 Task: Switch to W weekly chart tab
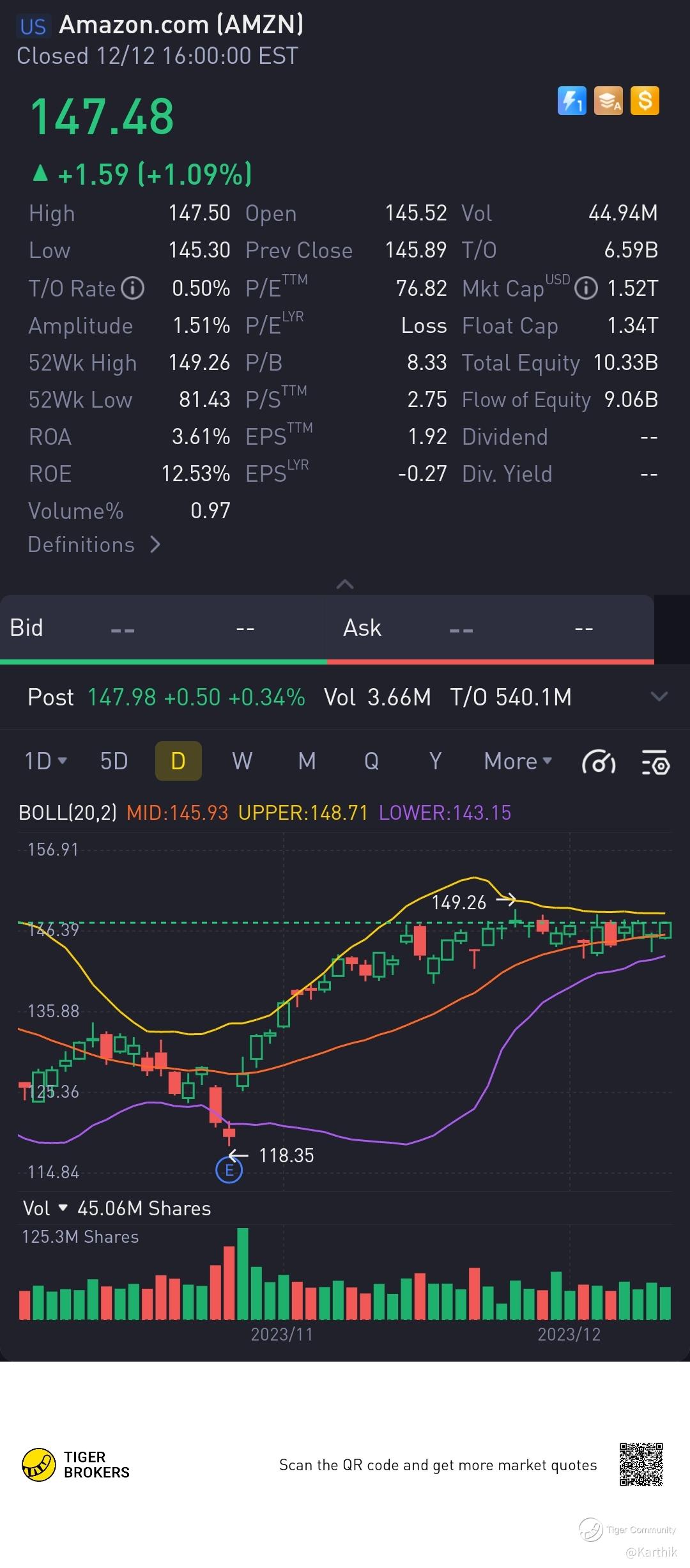point(242,762)
